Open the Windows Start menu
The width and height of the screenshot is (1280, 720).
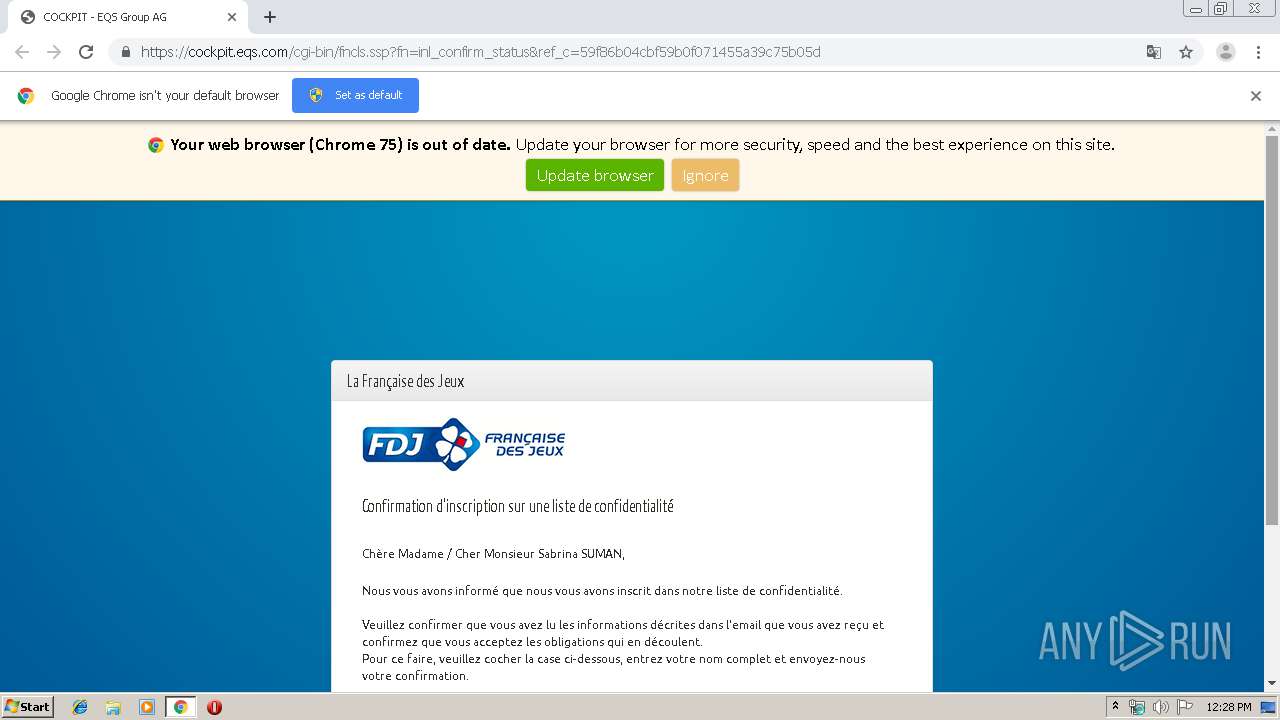pos(28,706)
